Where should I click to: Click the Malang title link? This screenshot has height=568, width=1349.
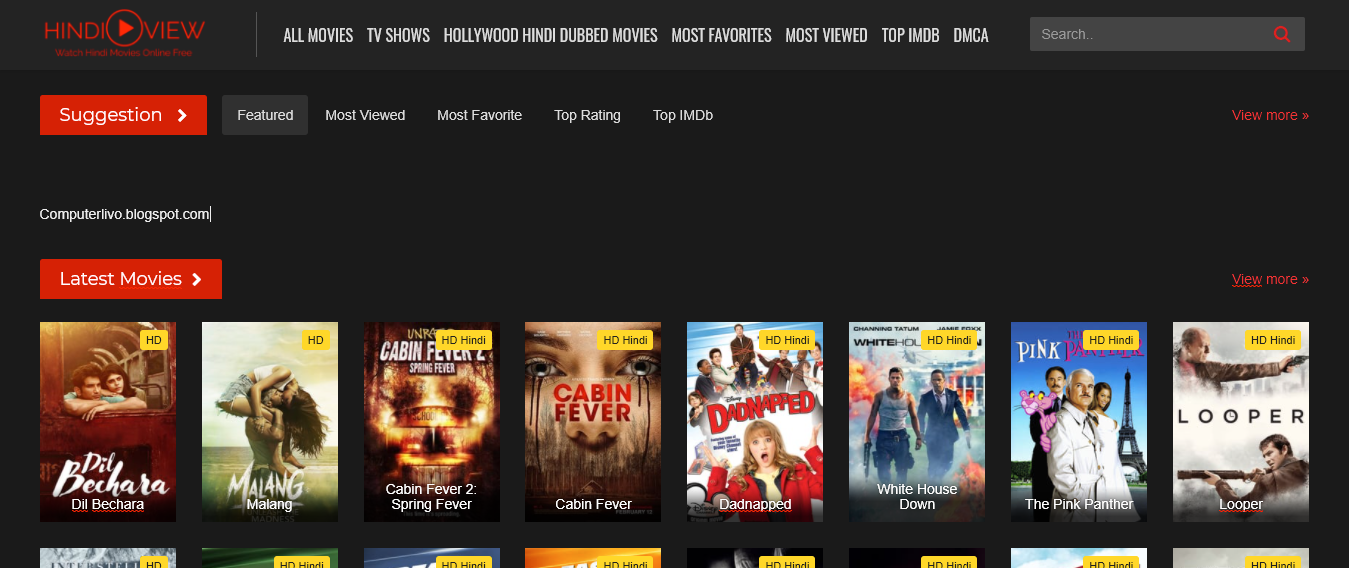coord(270,504)
